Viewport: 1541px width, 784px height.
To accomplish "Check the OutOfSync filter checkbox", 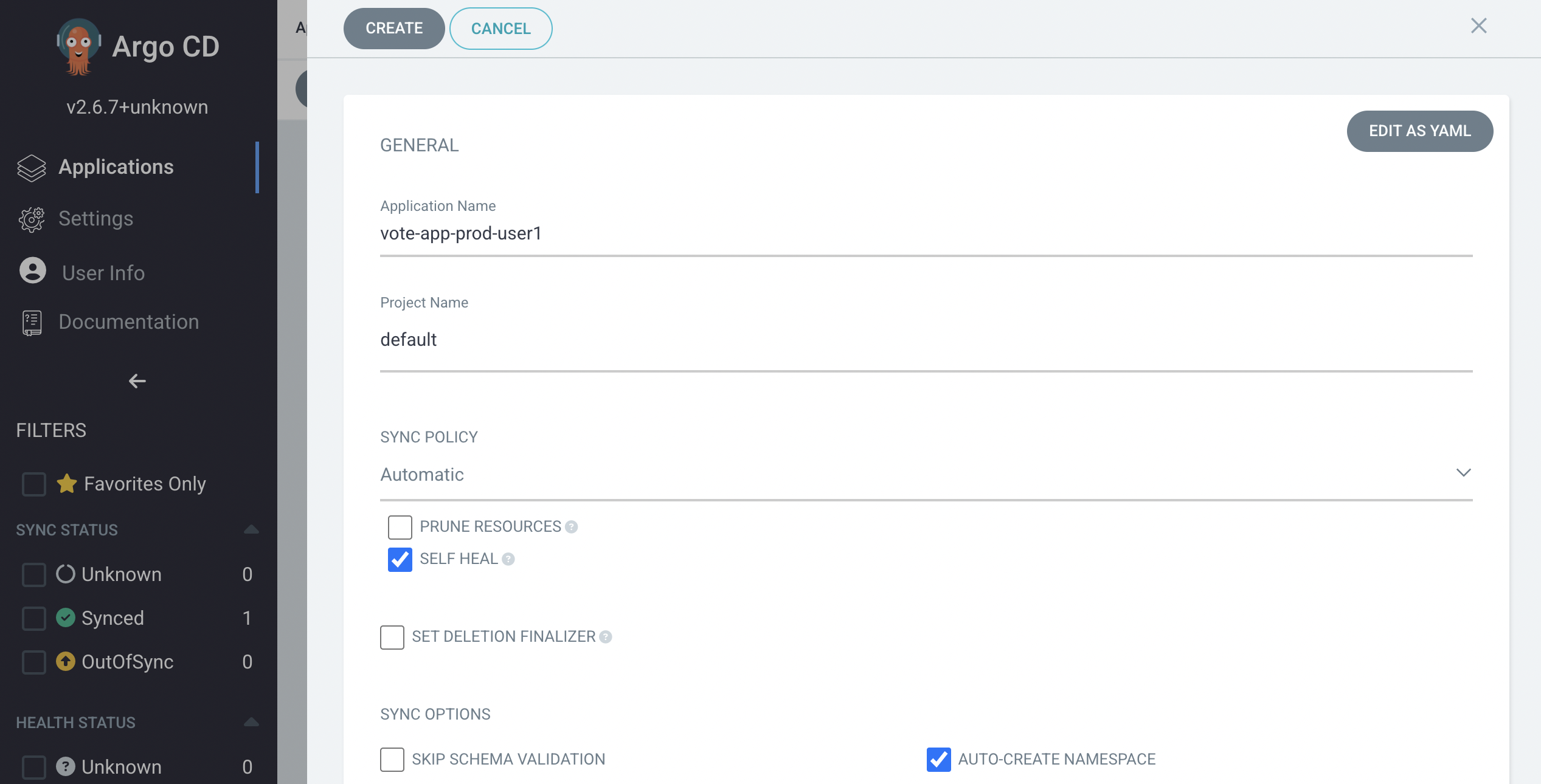I will point(33,661).
